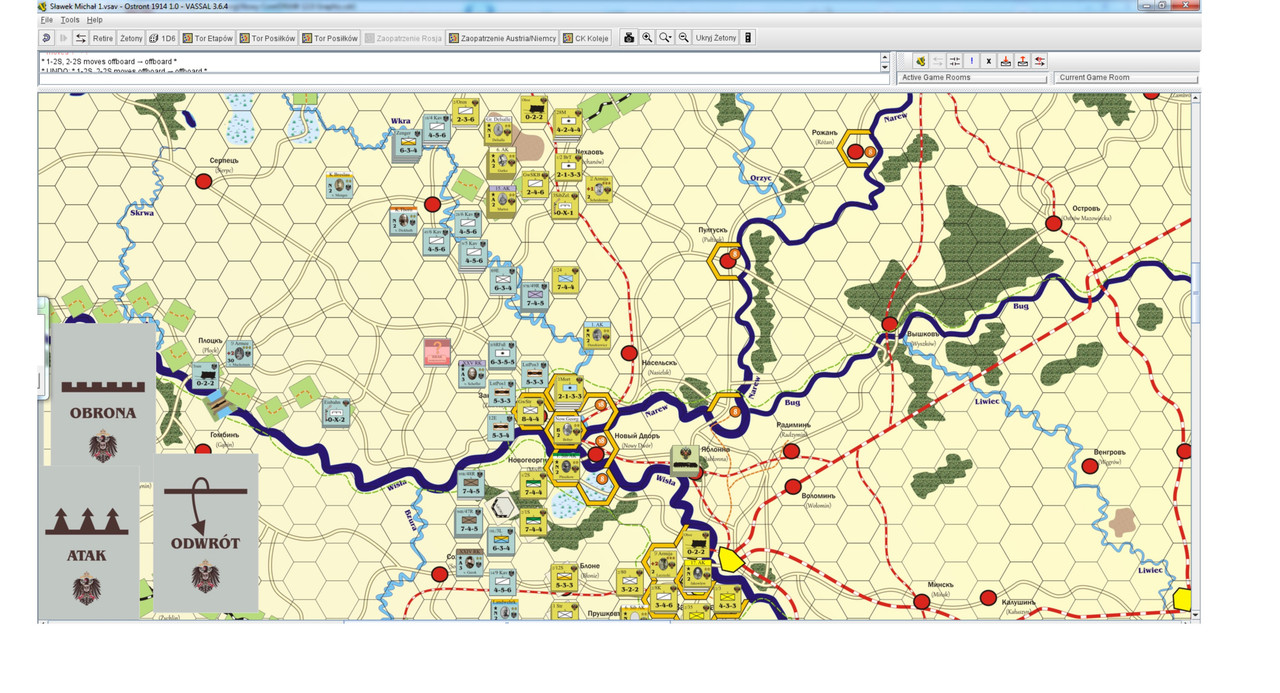Select the yellow 4-2-4-4 counter
The width and height of the screenshot is (1280, 693).
(x=568, y=125)
